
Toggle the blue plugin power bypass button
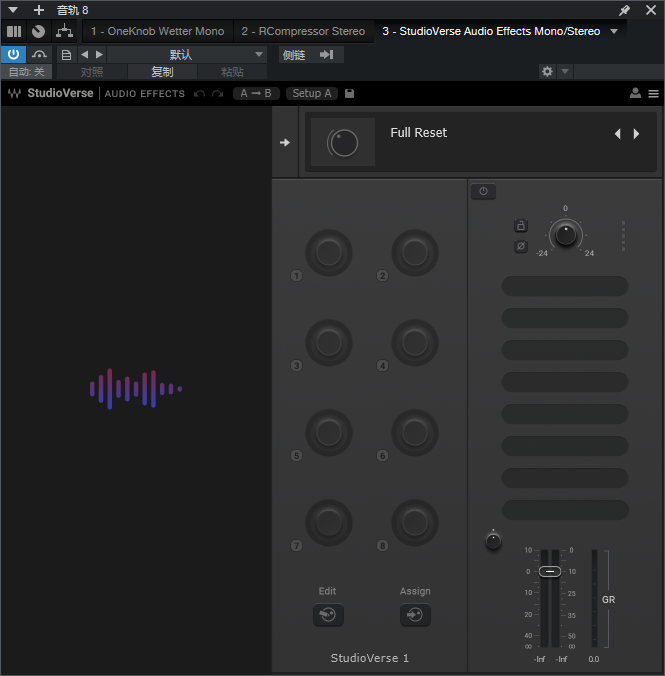pyautogui.click(x=13, y=54)
